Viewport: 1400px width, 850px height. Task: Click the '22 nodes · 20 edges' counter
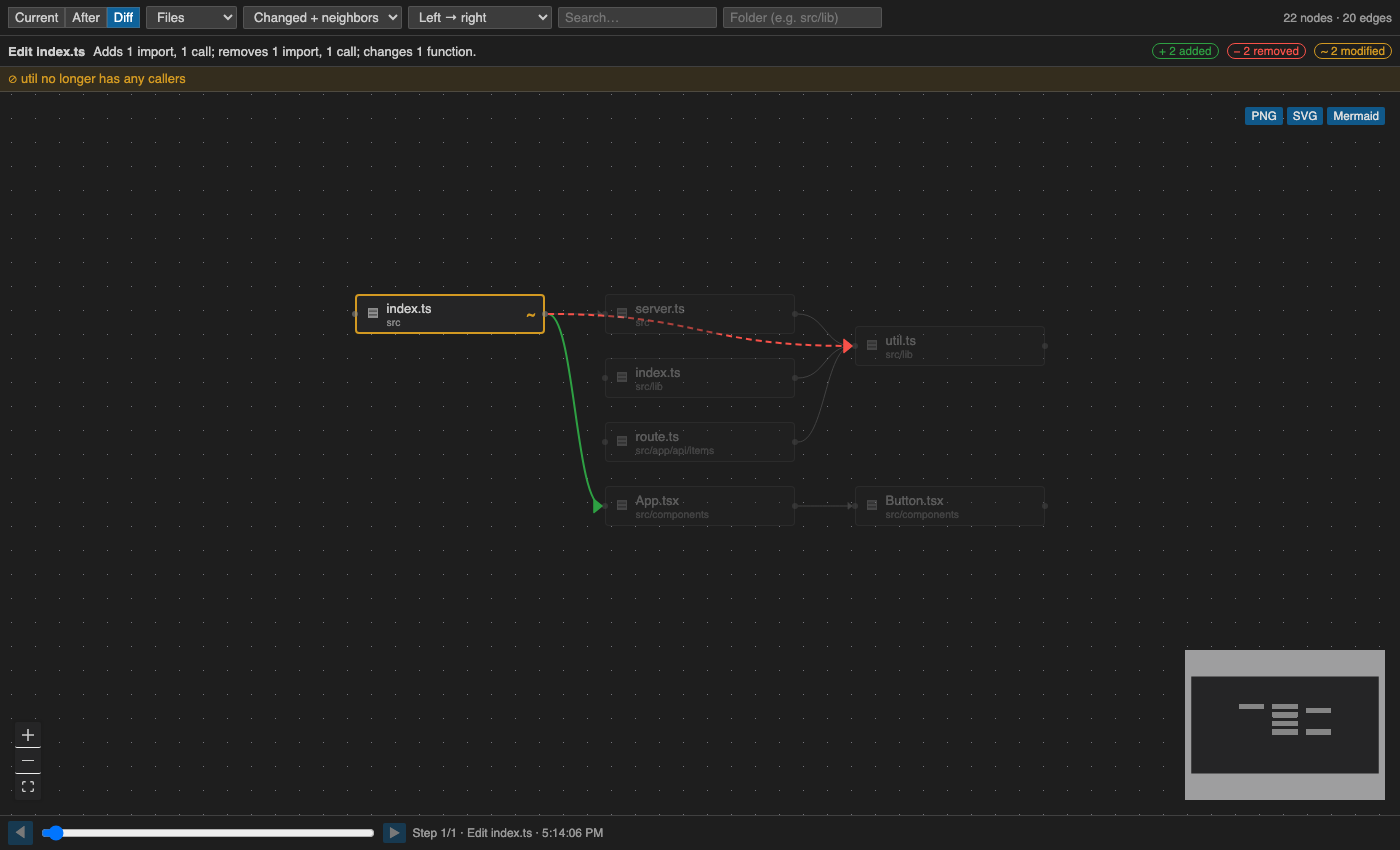pyautogui.click(x=1338, y=18)
